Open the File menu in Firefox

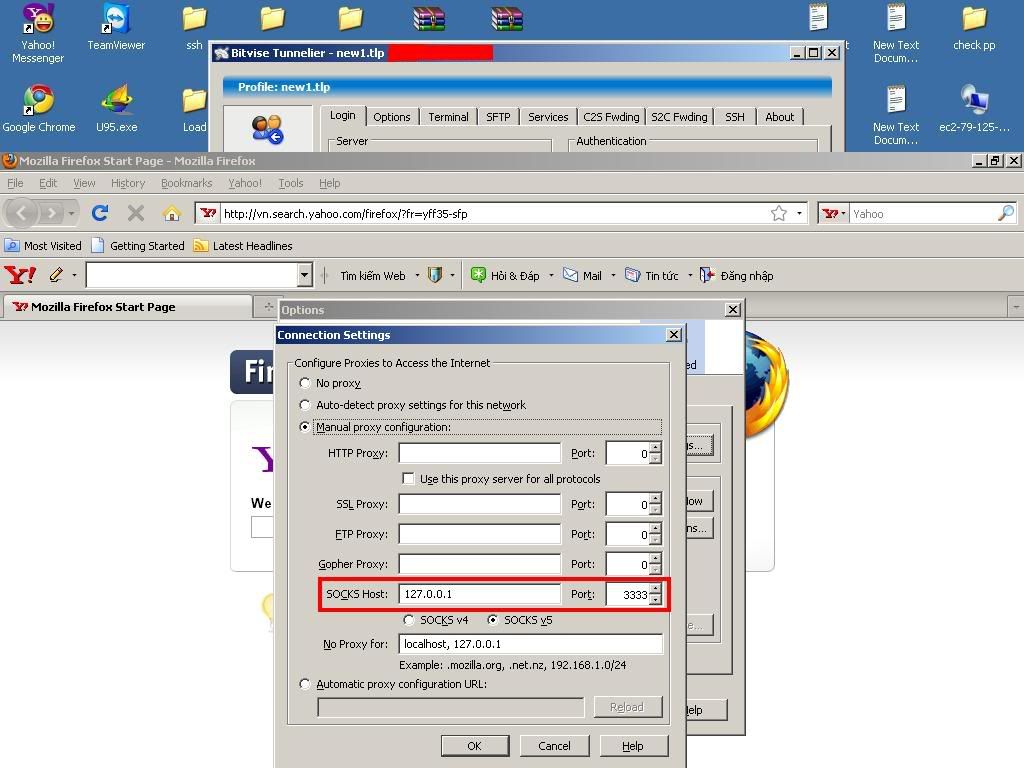coord(15,183)
